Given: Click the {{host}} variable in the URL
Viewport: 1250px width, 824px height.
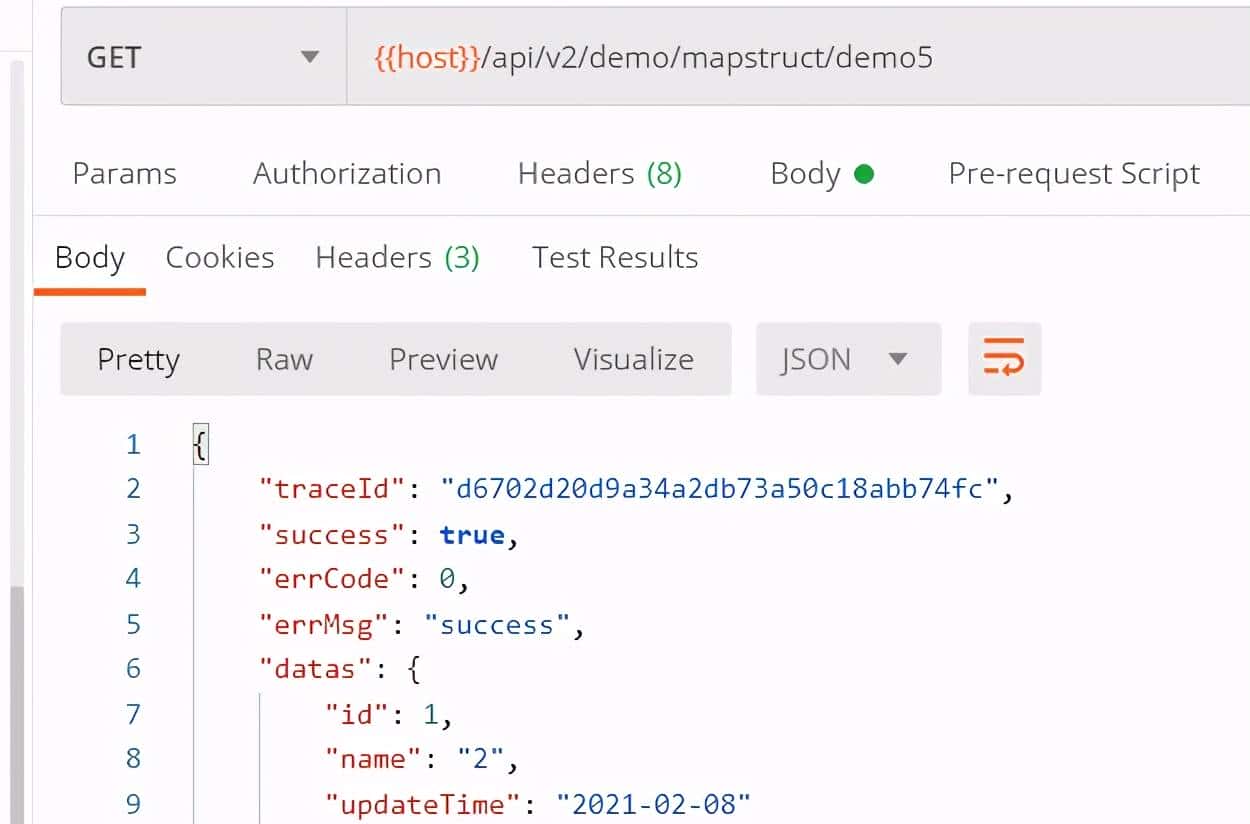Looking at the screenshot, I should click(x=422, y=57).
